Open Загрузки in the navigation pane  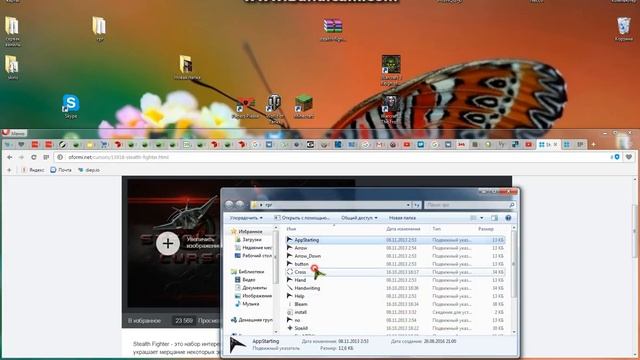coord(248,240)
